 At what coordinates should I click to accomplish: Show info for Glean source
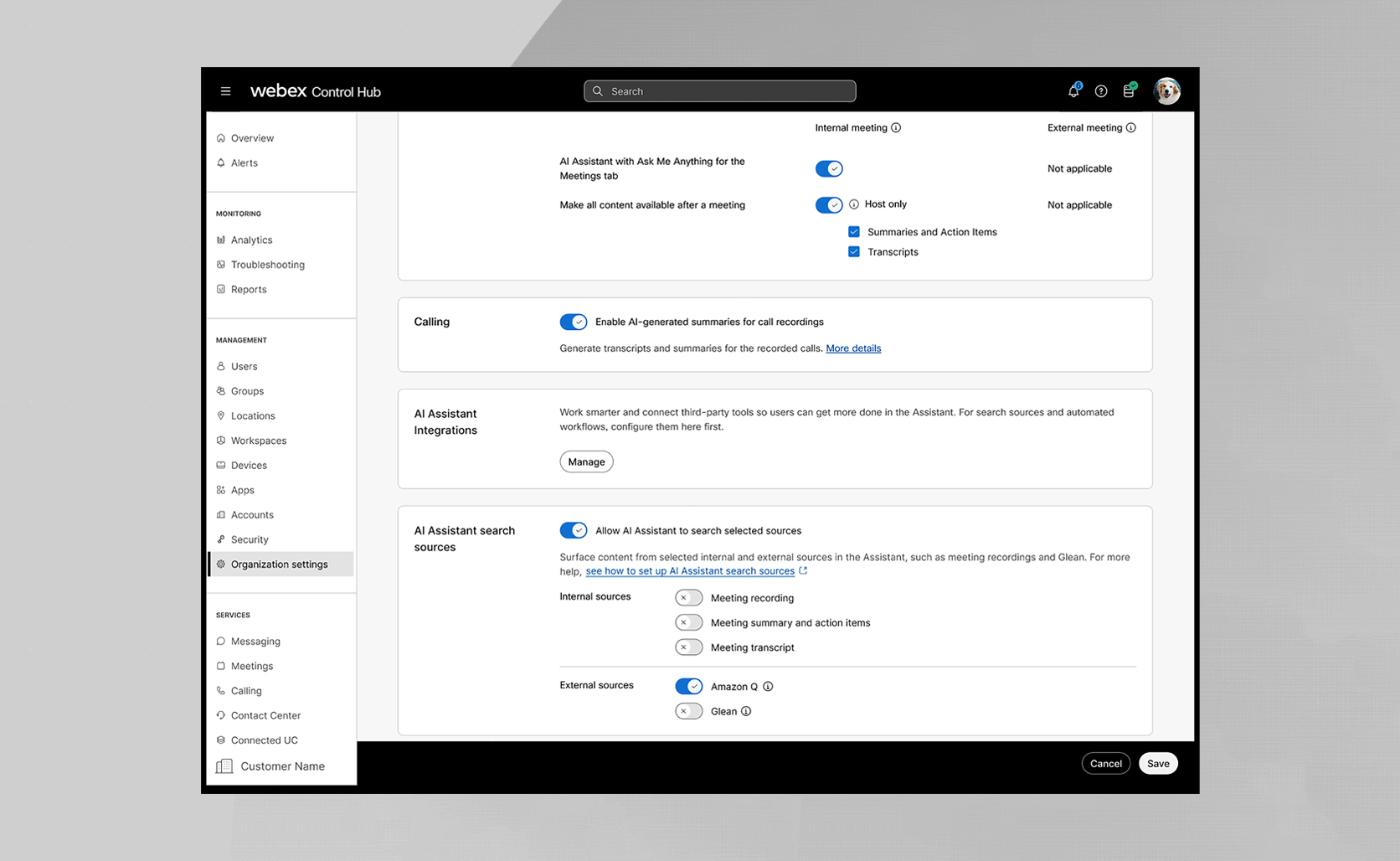(x=746, y=712)
